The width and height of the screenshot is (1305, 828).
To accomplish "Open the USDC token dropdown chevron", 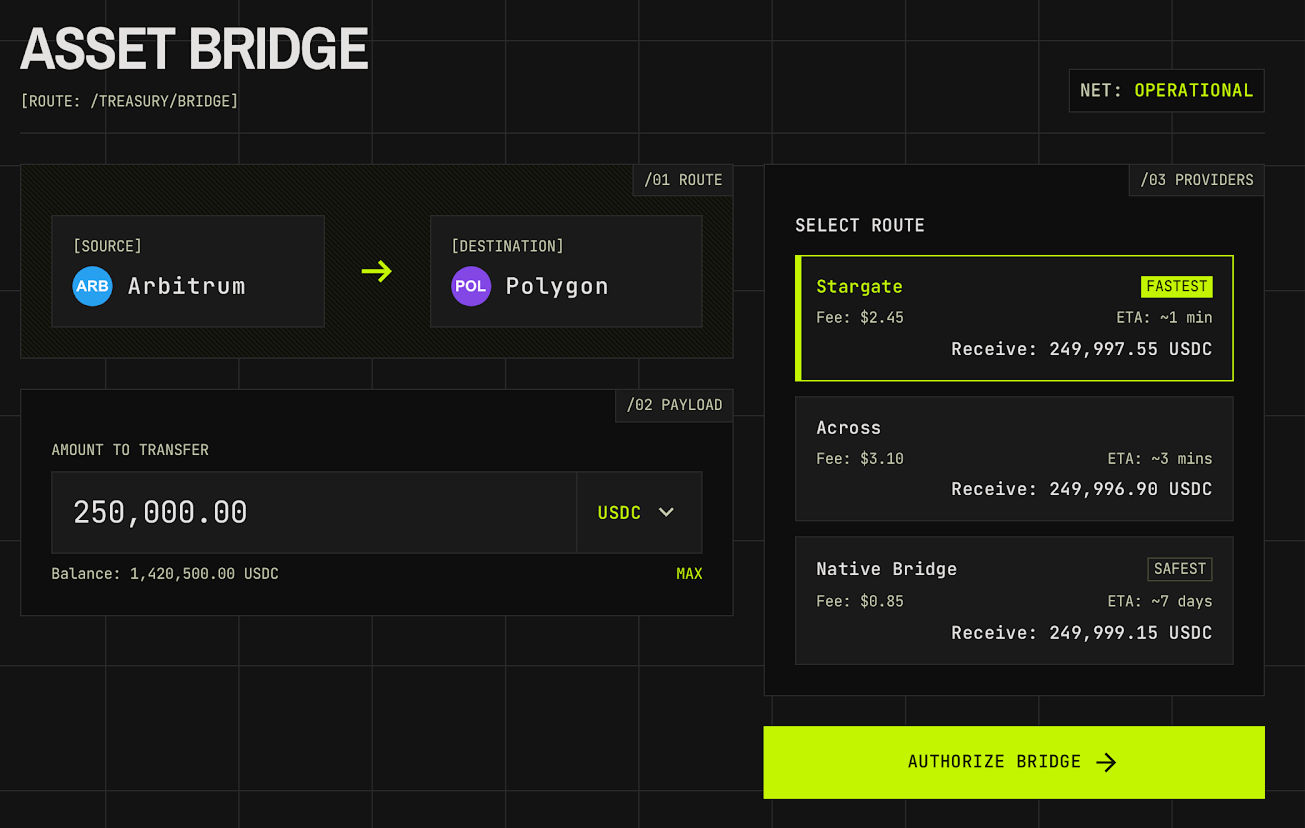I will click(x=666, y=512).
